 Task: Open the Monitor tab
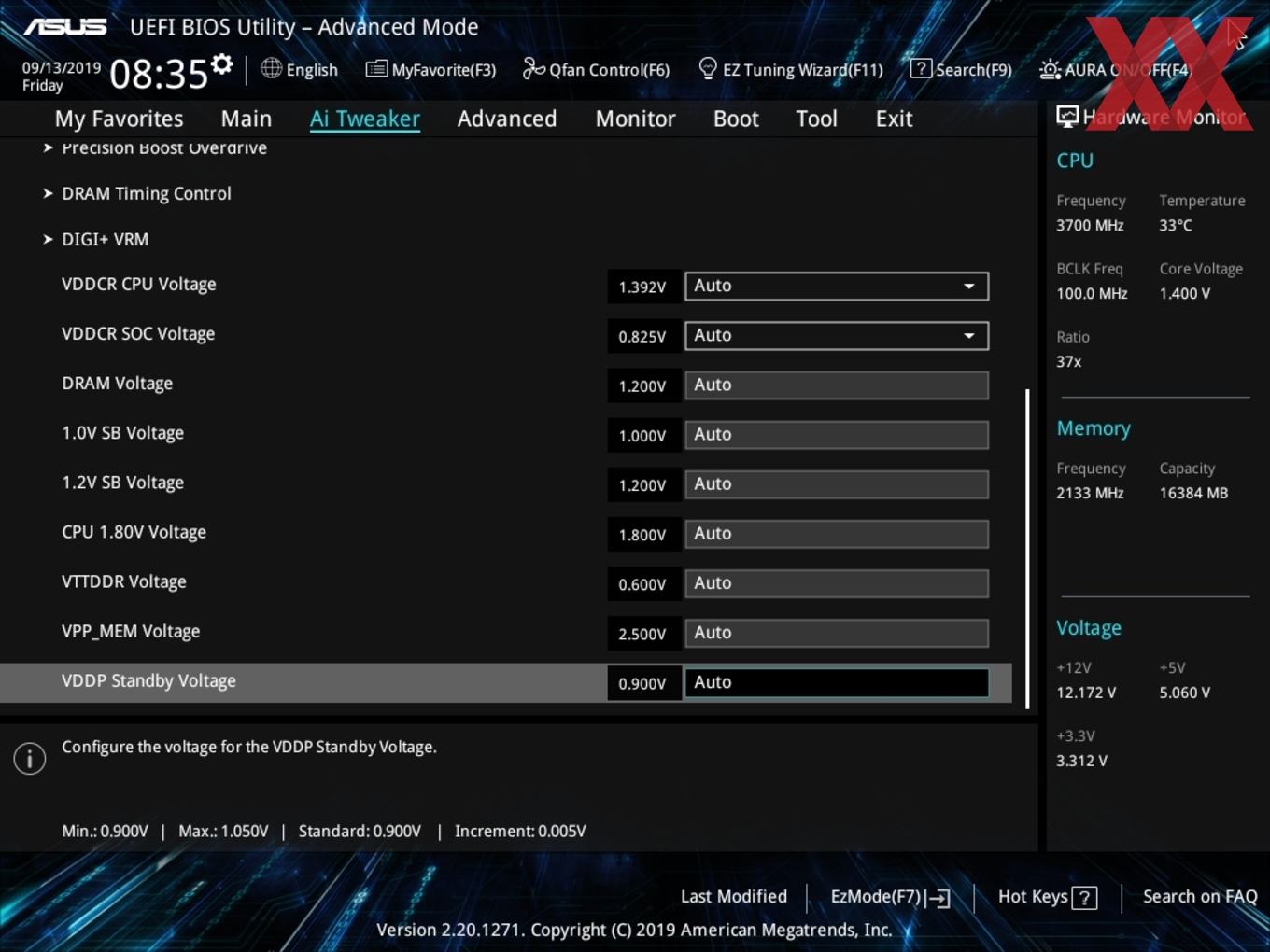tap(635, 119)
